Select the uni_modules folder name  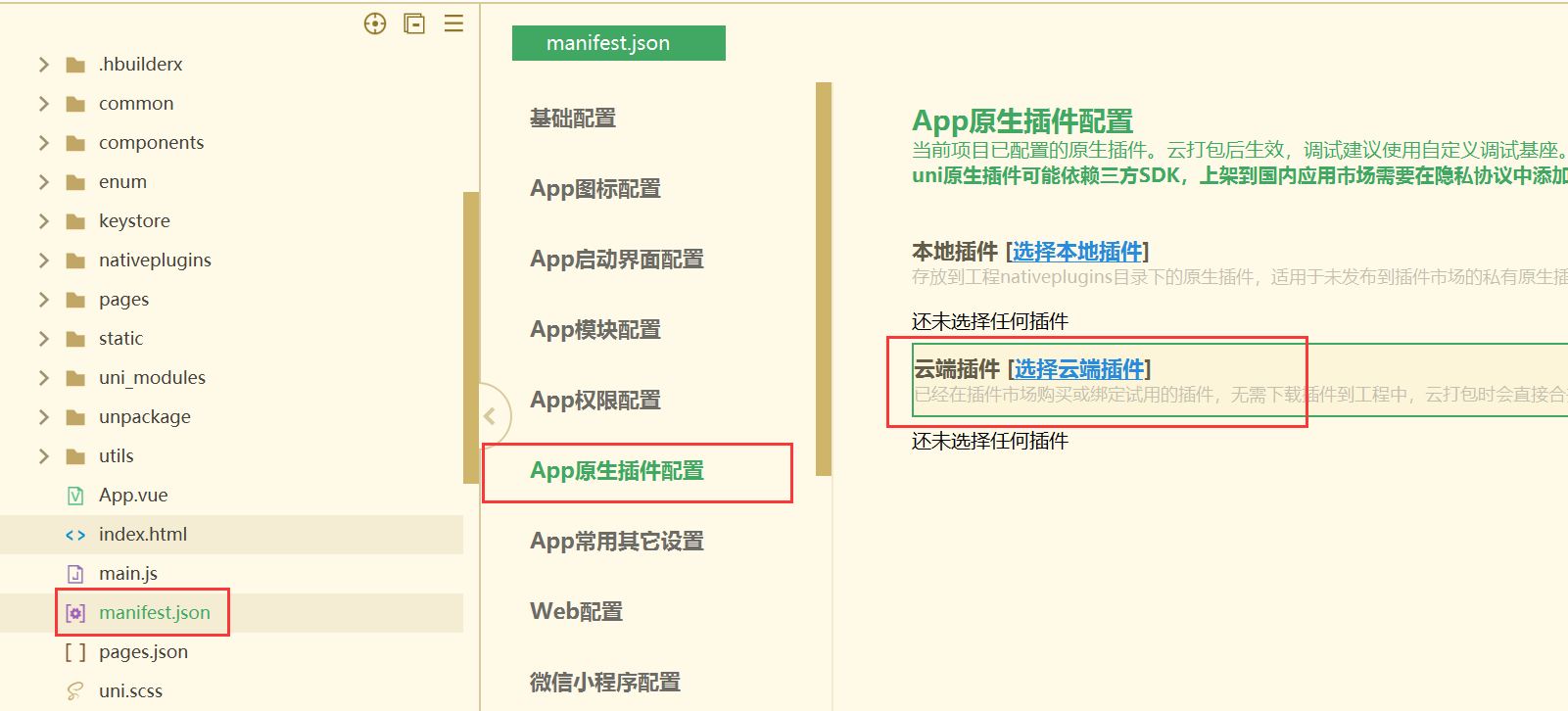(152, 378)
